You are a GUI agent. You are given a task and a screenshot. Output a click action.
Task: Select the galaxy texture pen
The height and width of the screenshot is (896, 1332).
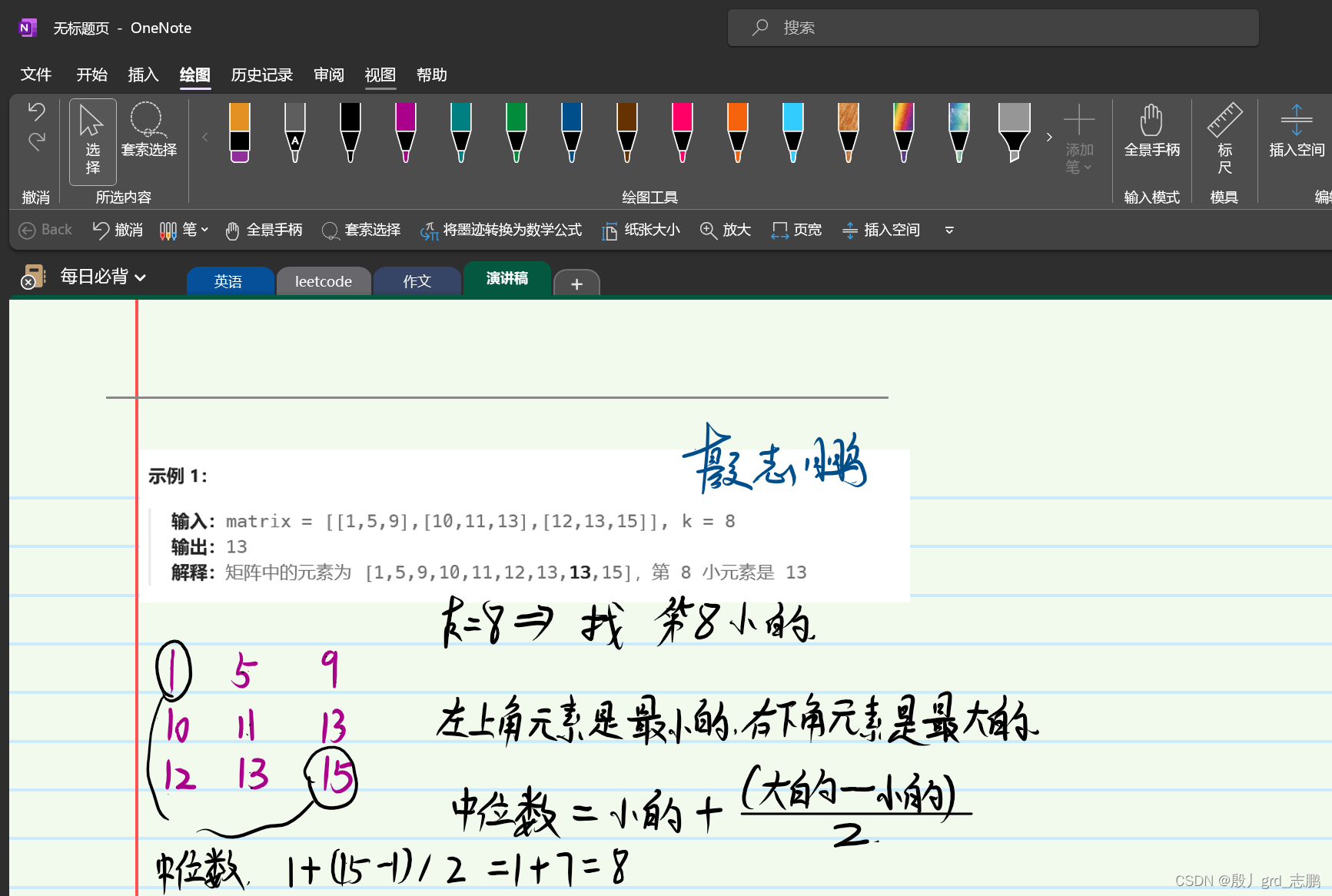(x=959, y=133)
